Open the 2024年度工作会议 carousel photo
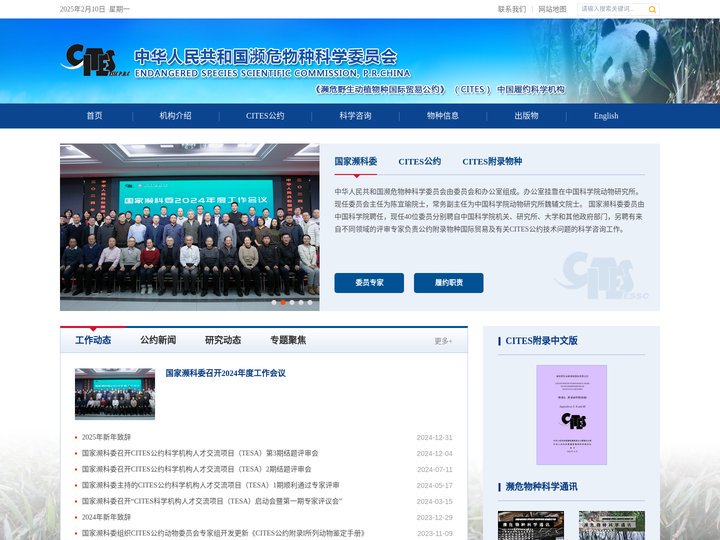 coord(190,227)
